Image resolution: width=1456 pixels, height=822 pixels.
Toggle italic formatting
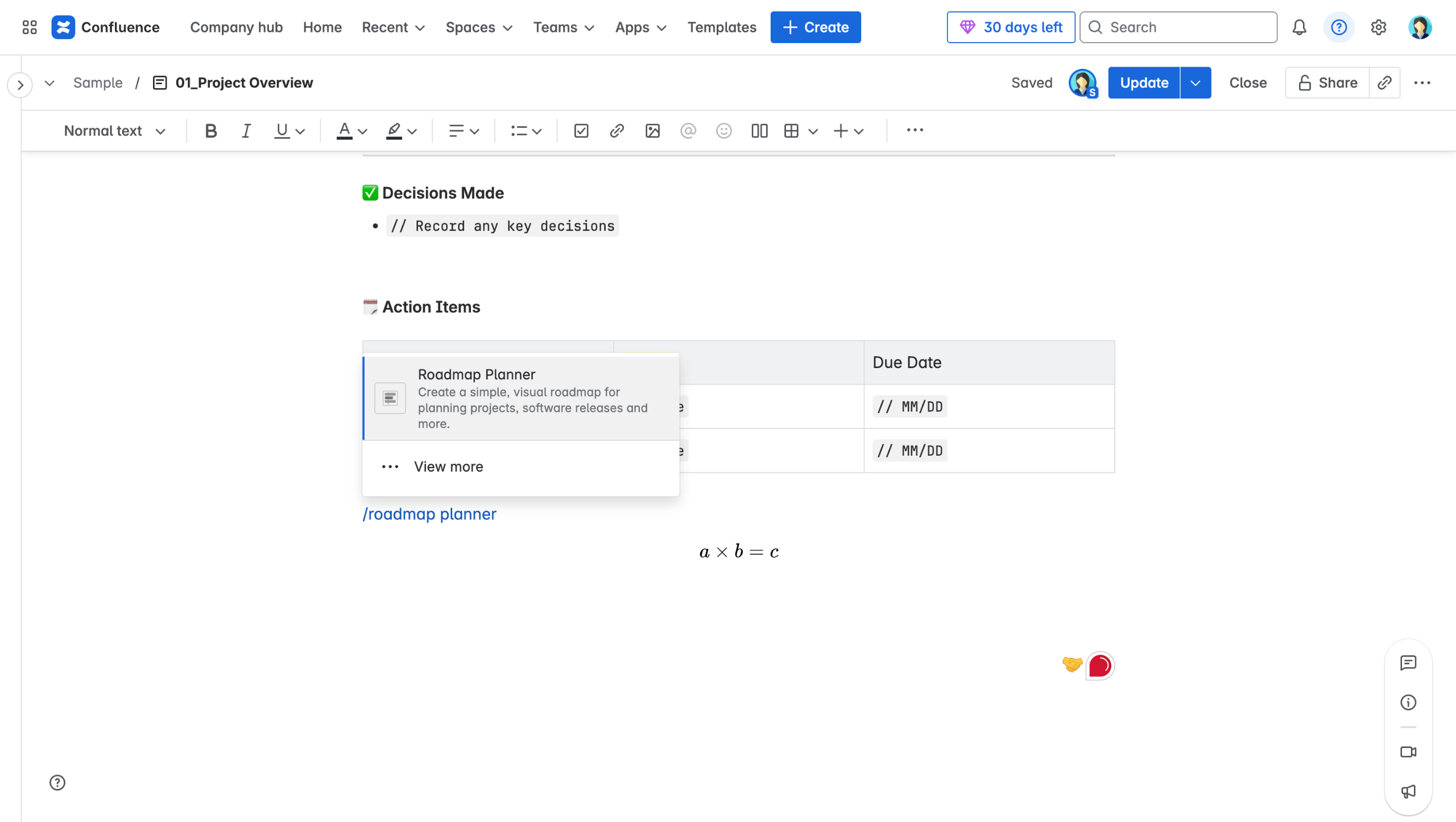pos(246,131)
